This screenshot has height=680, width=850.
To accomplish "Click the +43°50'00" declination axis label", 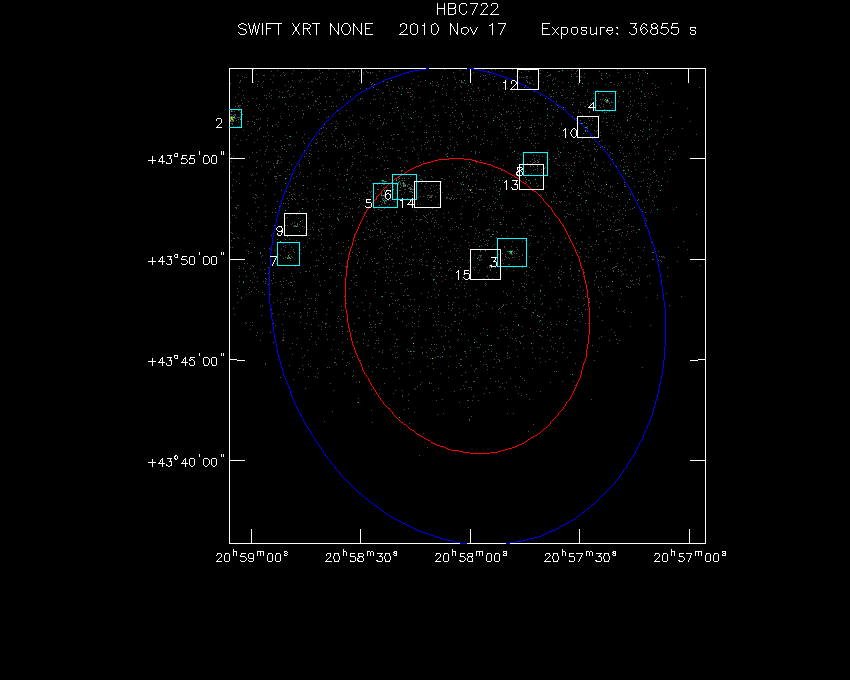I will tap(186, 260).
